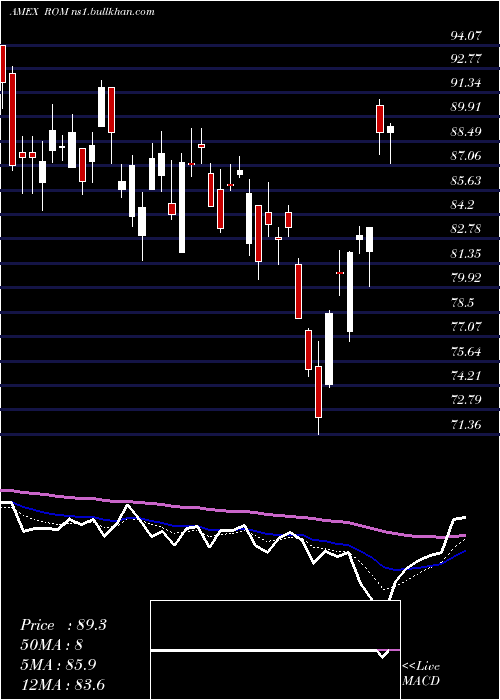
Task: Click the lowest red candlestick near 72.79
Action: (318, 392)
